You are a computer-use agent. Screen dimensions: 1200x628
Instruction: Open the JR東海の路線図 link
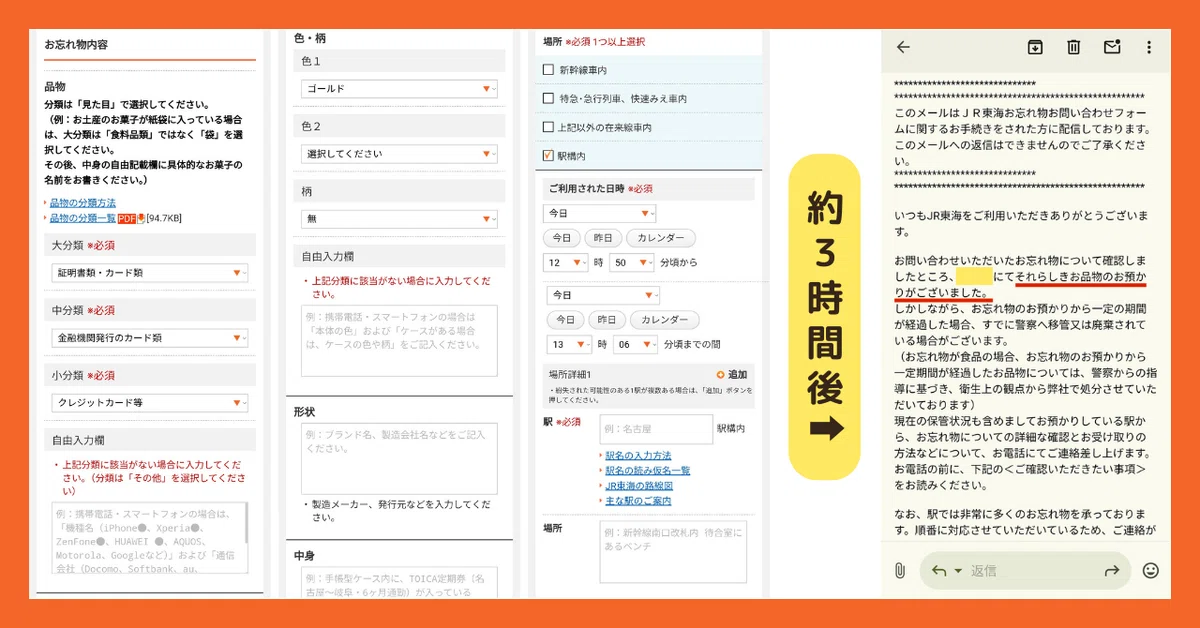click(638, 485)
